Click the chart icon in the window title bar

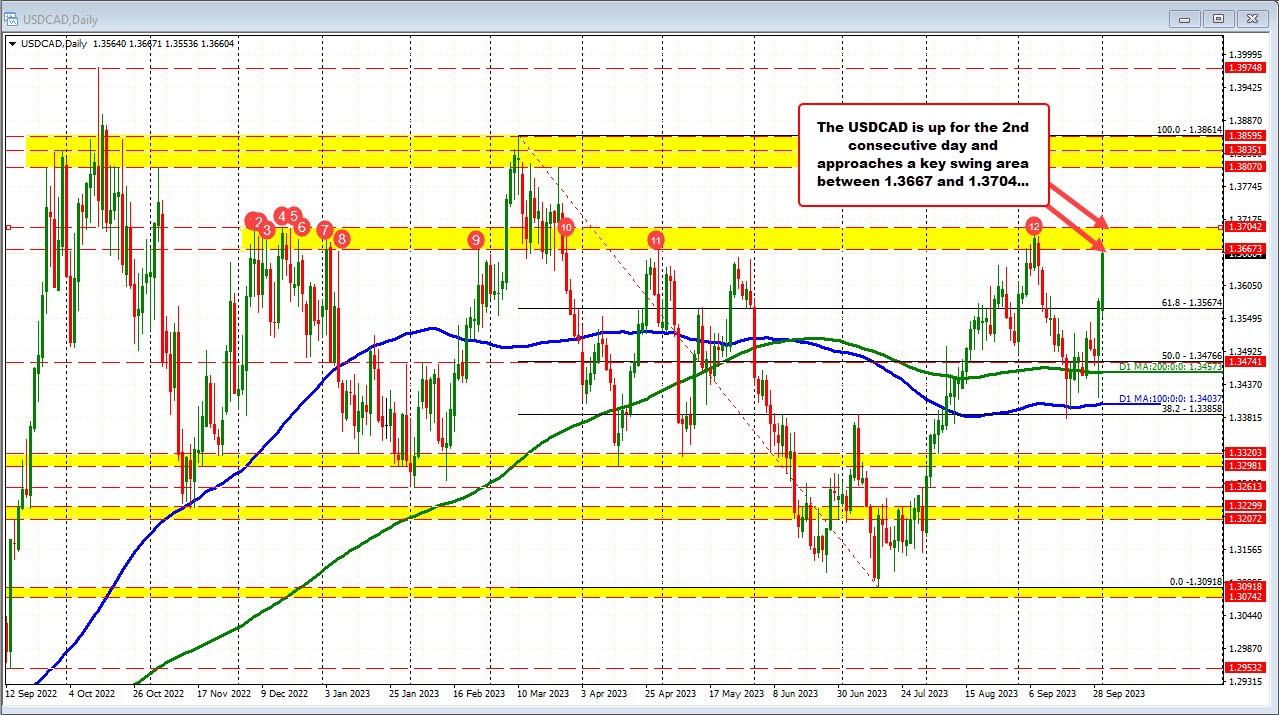(12, 18)
